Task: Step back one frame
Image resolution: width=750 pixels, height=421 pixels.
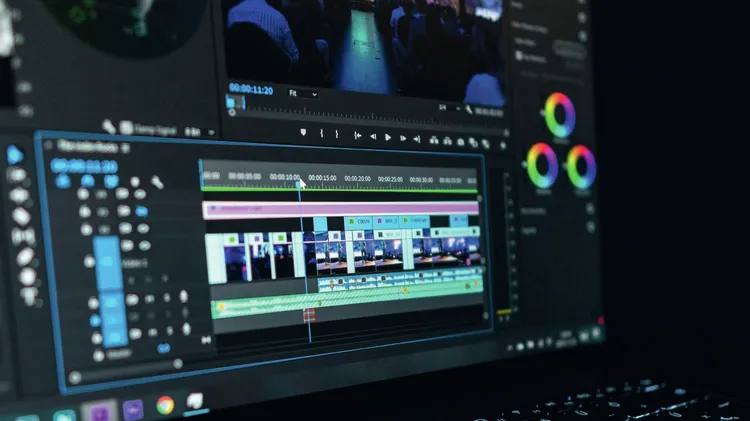Action: [373, 137]
